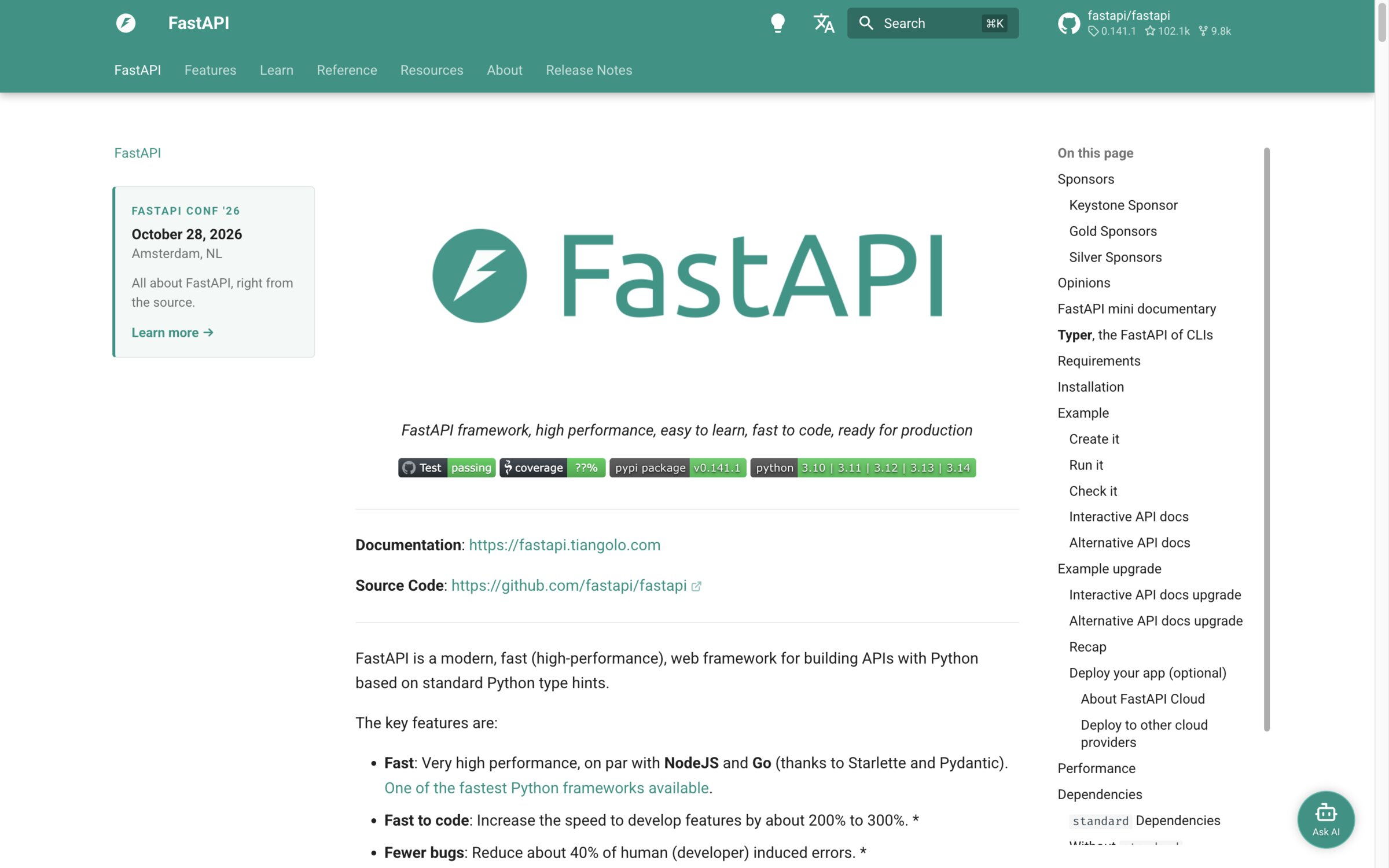Open the language translation selector icon
This screenshot has height=868, width=1389.
[824, 23]
